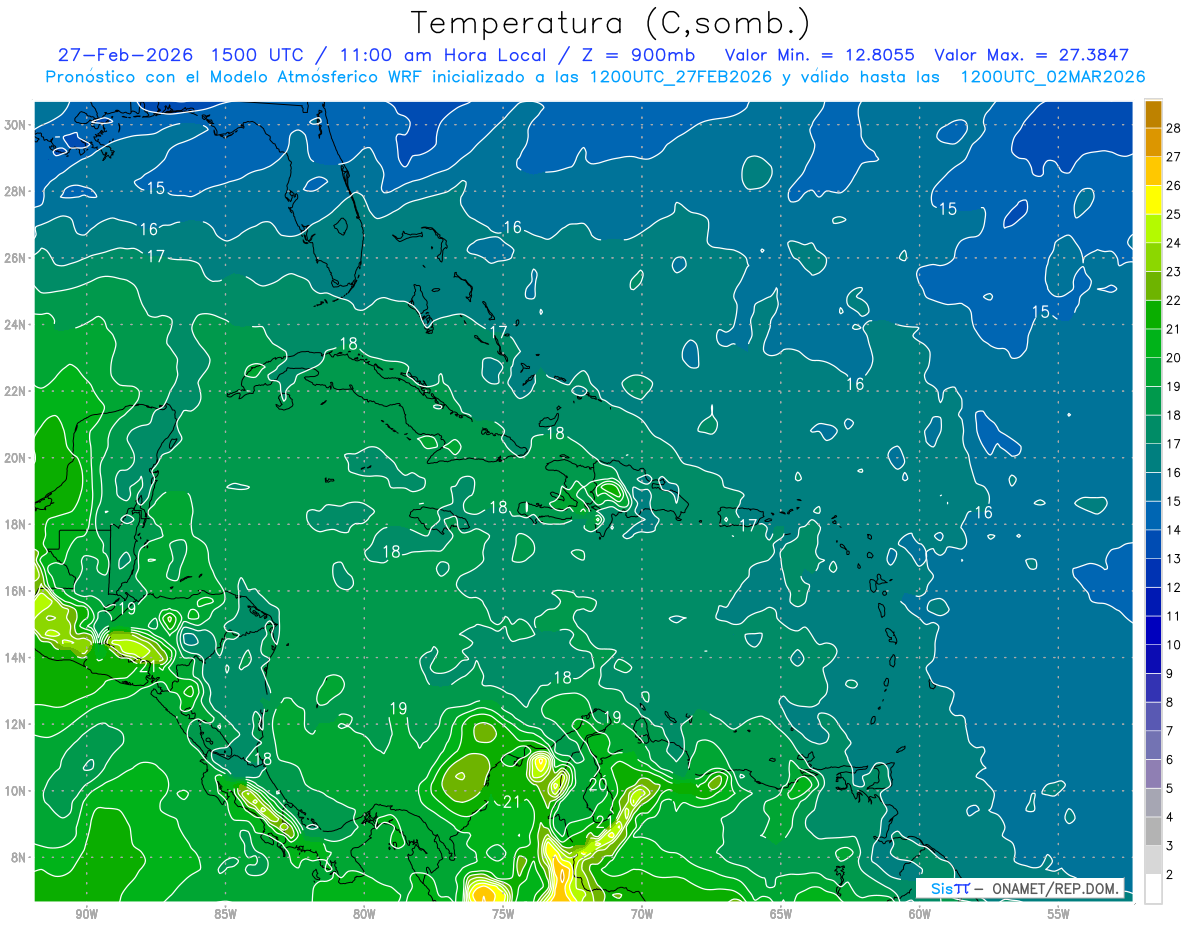
Task: Click the 26N latitude label
Action: [15, 257]
